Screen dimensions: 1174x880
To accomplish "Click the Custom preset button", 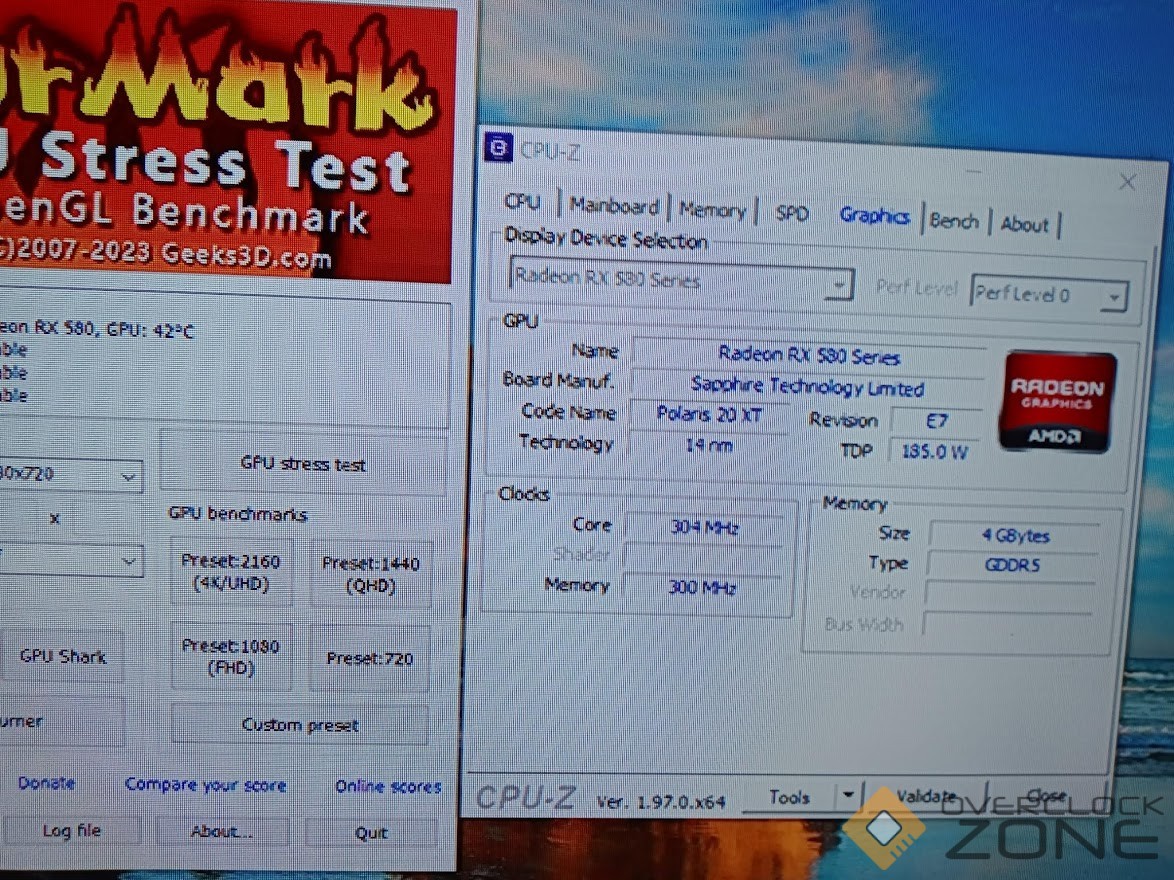I will [x=299, y=724].
